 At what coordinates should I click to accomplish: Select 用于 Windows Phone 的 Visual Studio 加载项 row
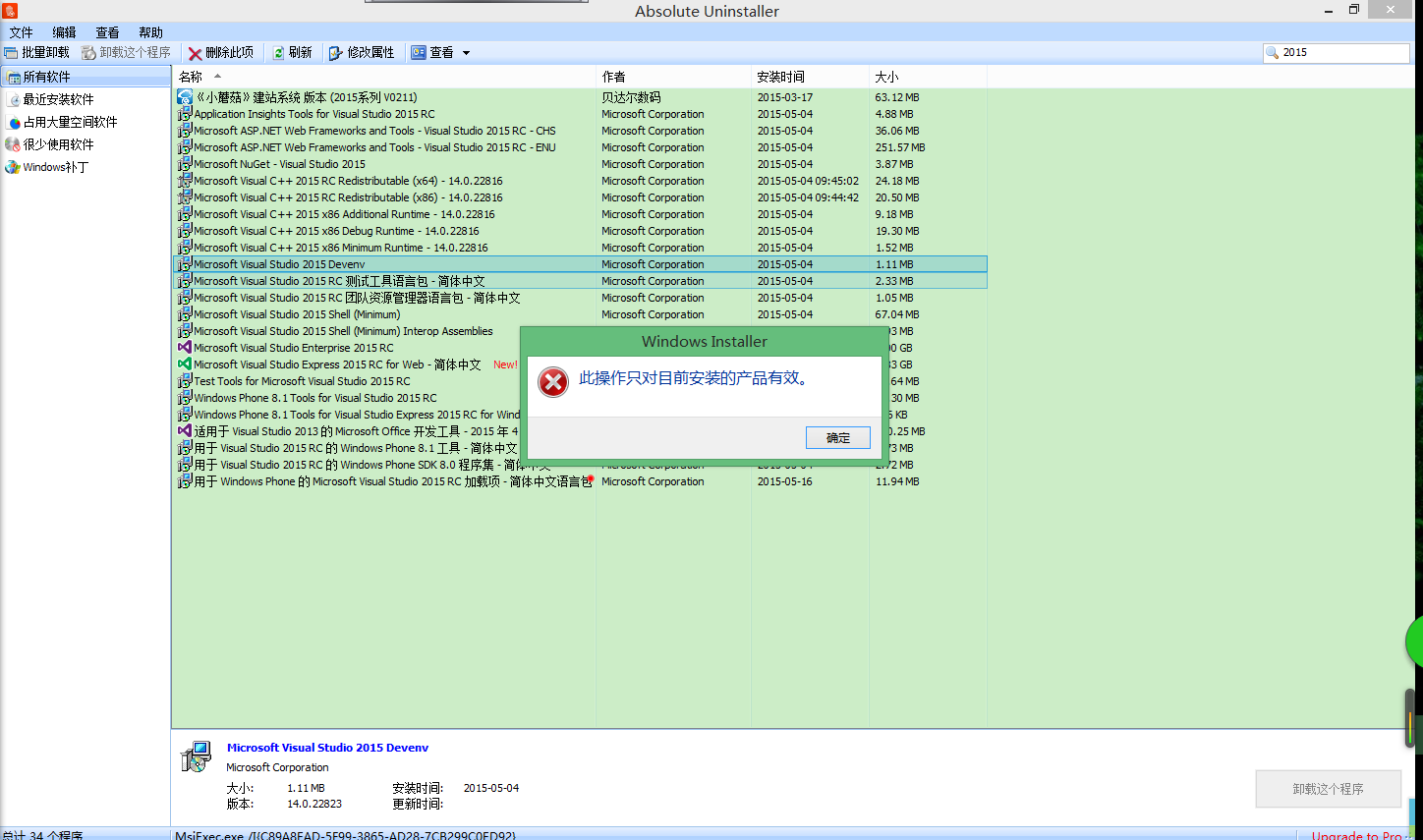pyautogui.click(x=580, y=481)
